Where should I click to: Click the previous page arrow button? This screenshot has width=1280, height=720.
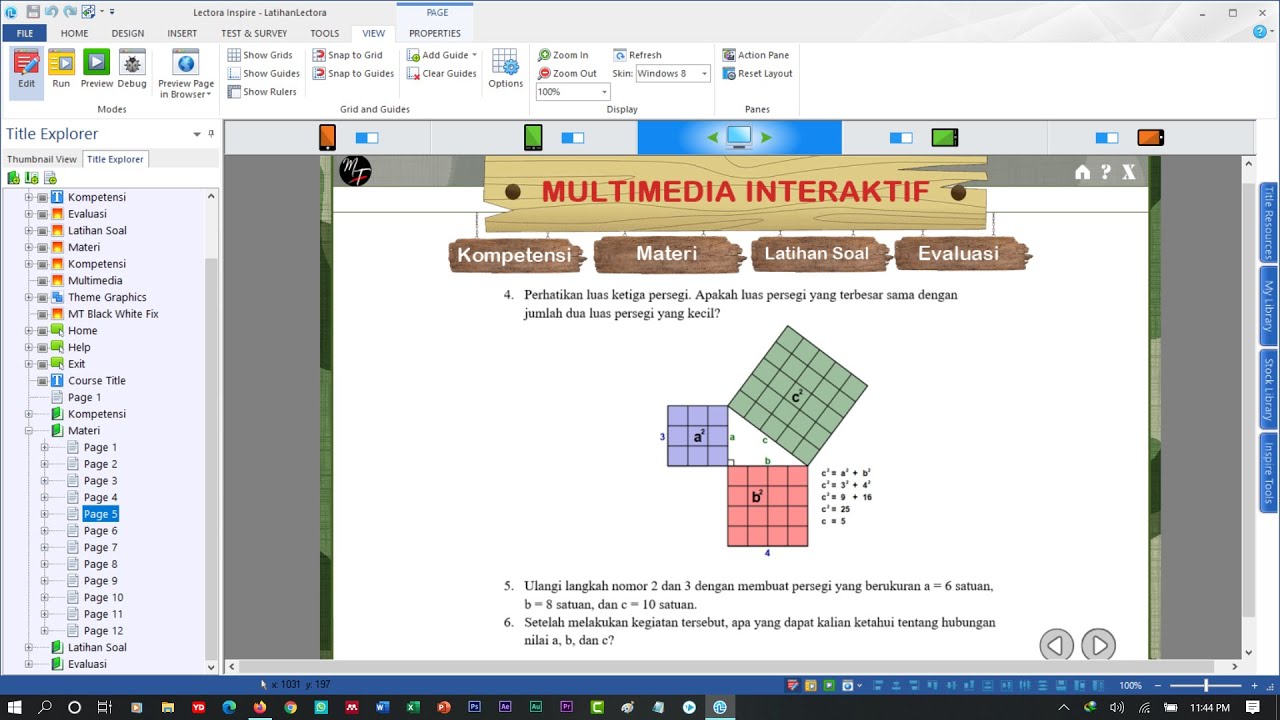tap(1056, 645)
